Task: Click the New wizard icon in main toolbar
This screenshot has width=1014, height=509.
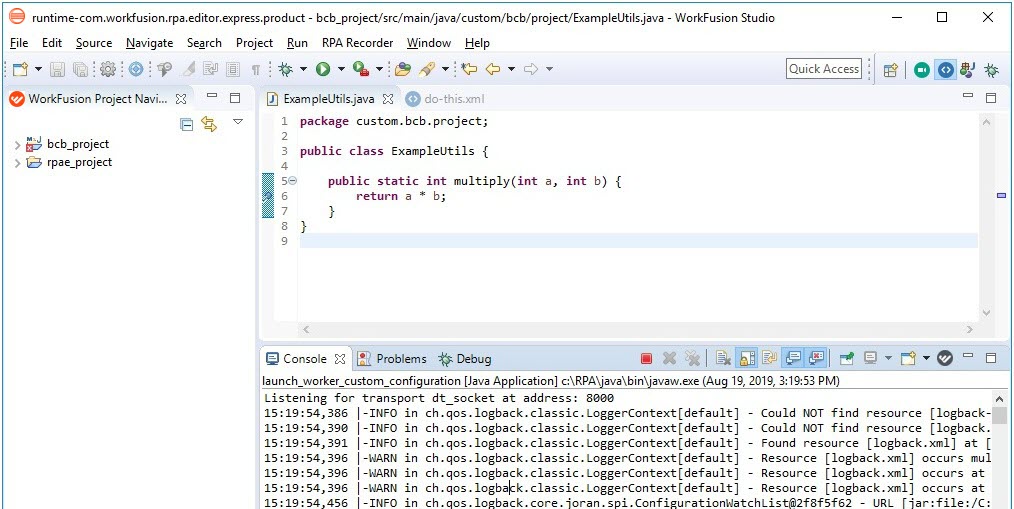Action: coord(21,69)
